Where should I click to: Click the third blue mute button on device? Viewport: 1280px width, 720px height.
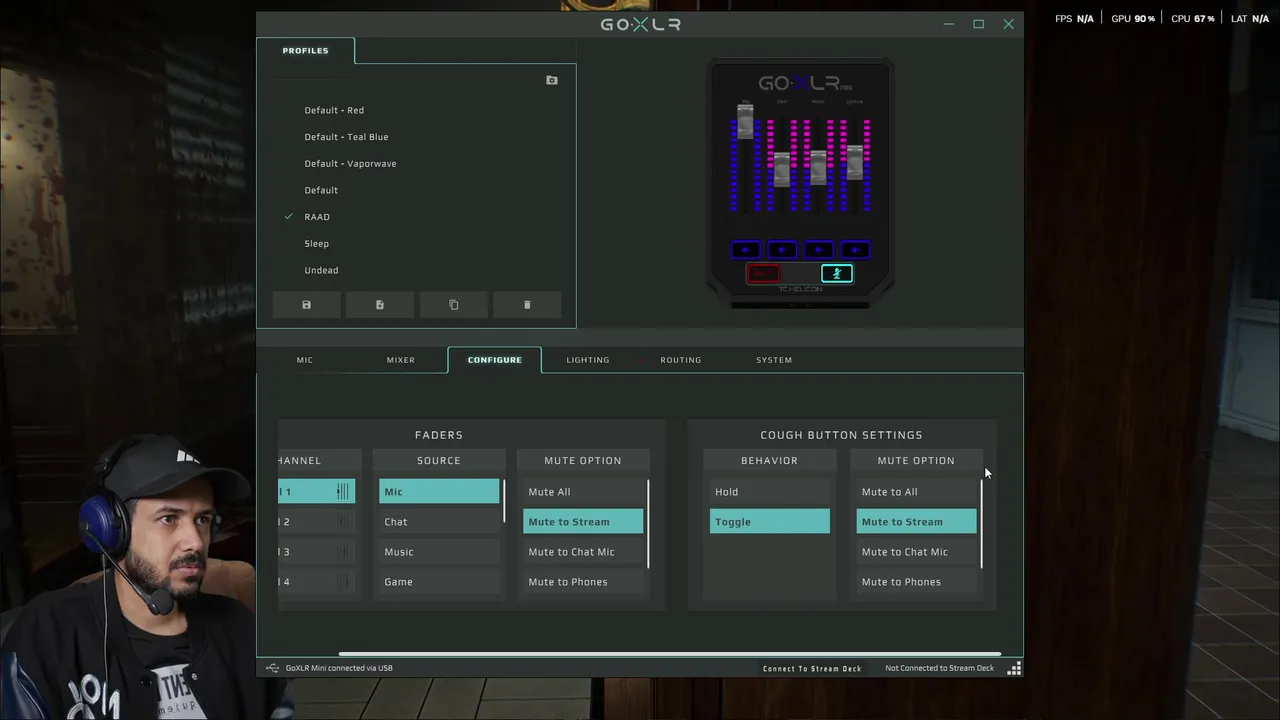[818, 250]
